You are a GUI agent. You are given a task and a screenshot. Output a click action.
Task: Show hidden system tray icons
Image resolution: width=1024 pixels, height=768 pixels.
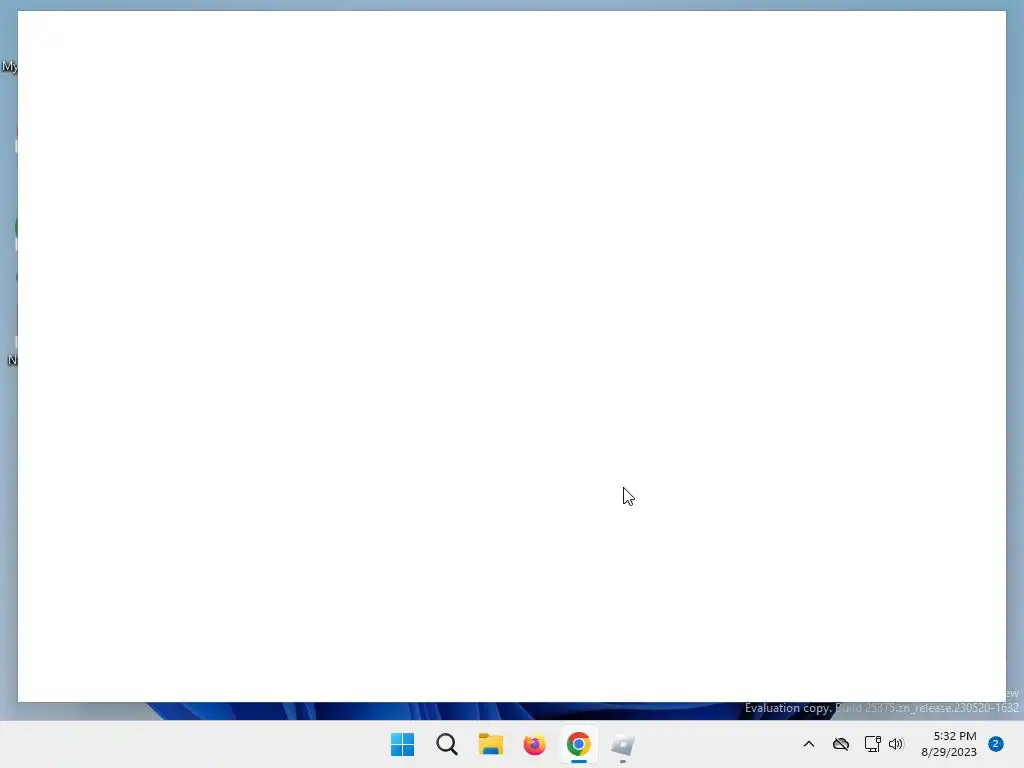tap(808, 744)
